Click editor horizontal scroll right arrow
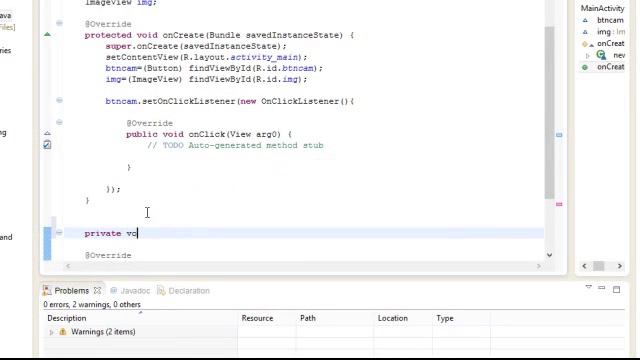 pyautogui.click(x=538, y=266)
